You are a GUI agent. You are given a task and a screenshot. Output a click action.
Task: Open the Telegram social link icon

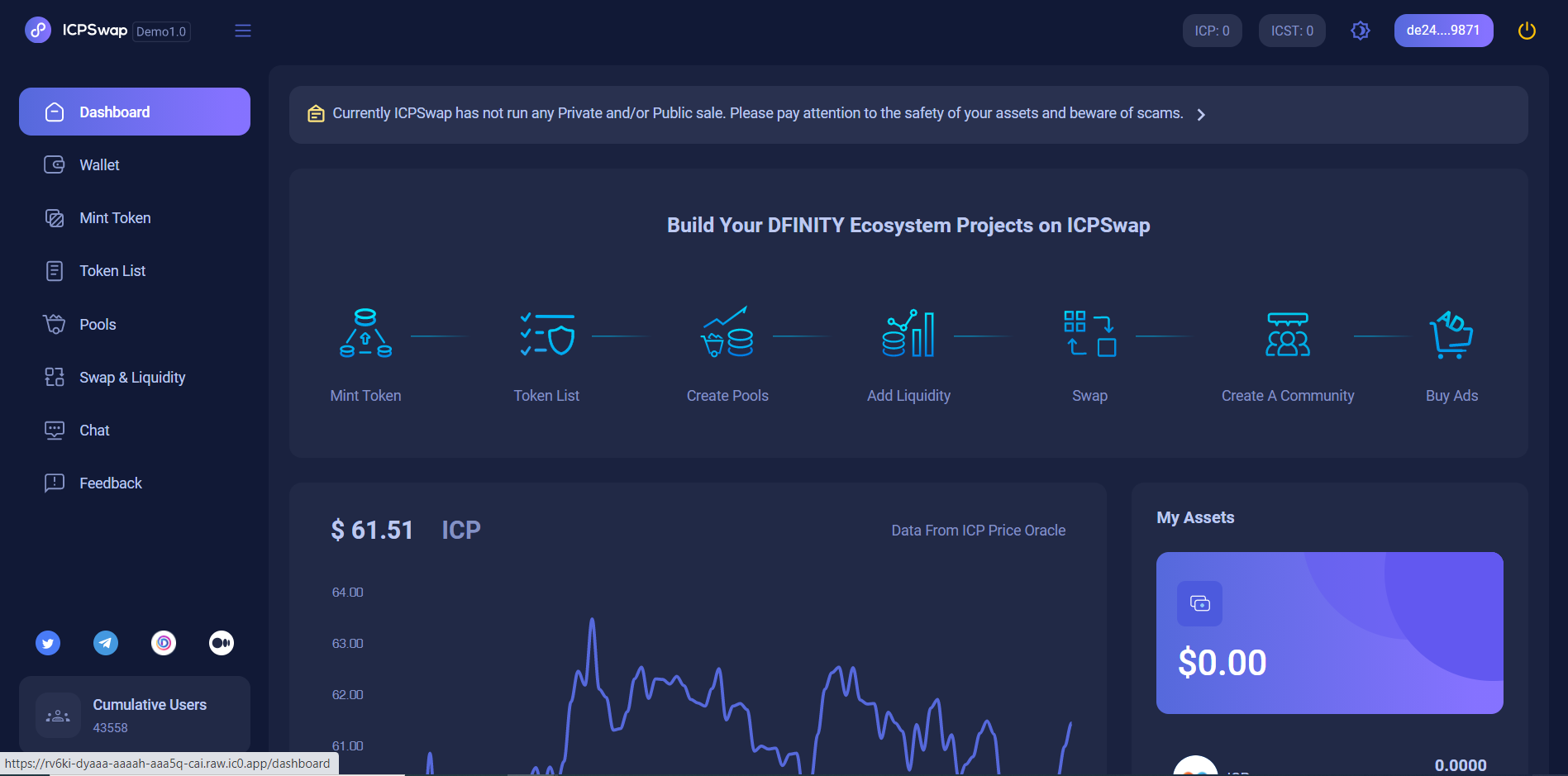point(106,643)
